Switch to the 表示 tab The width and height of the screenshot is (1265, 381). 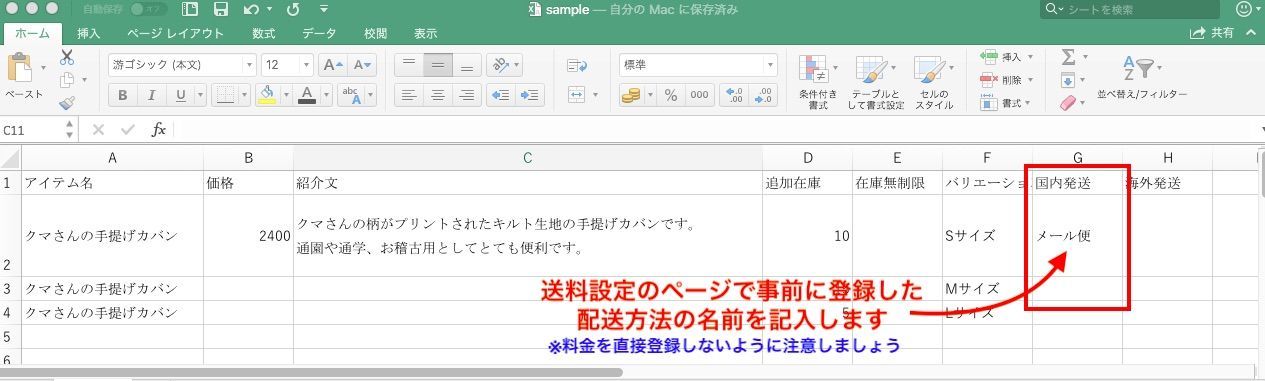tap(426, 33)
